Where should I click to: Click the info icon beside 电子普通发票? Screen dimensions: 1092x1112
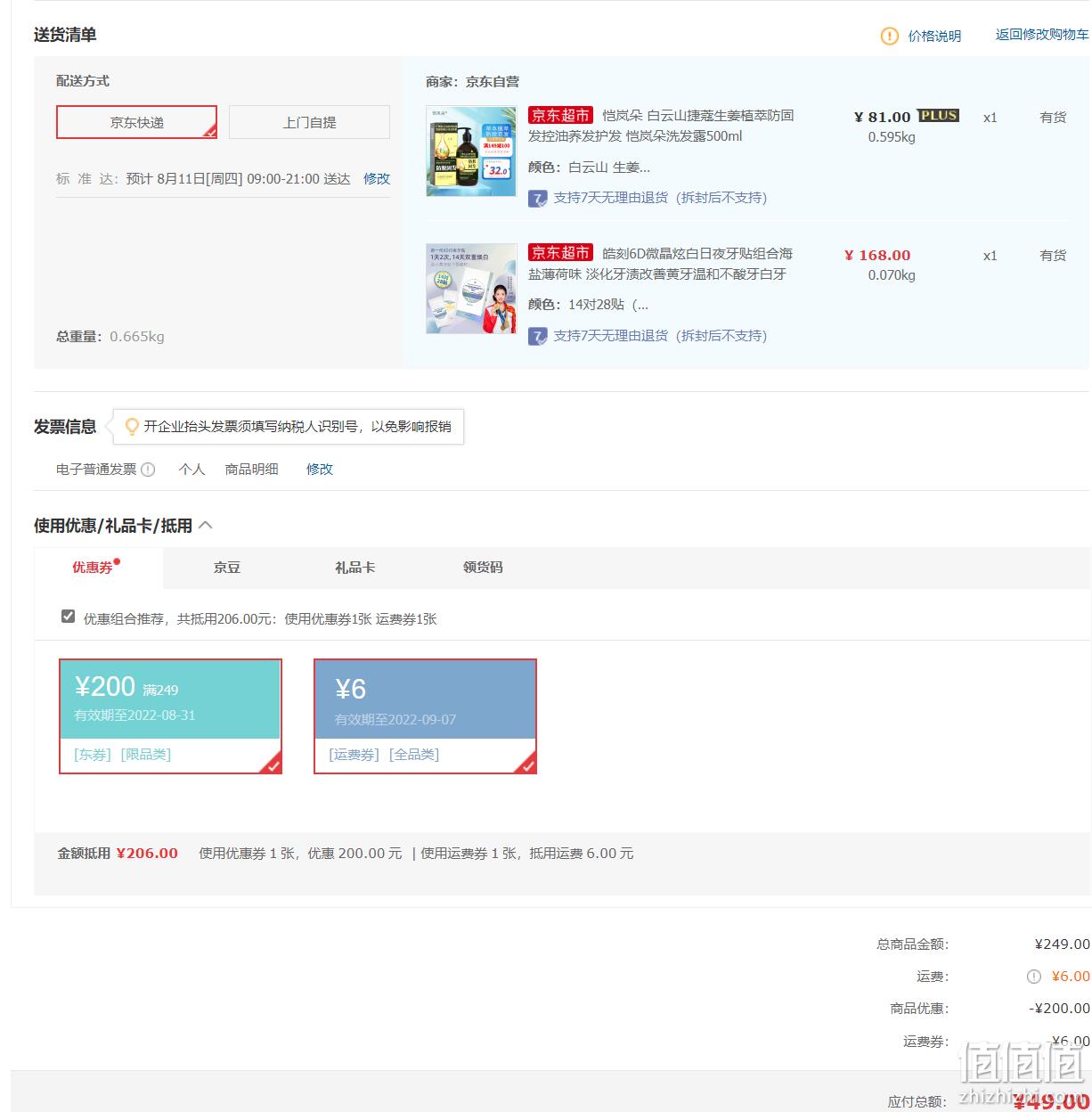coord(148,470)
